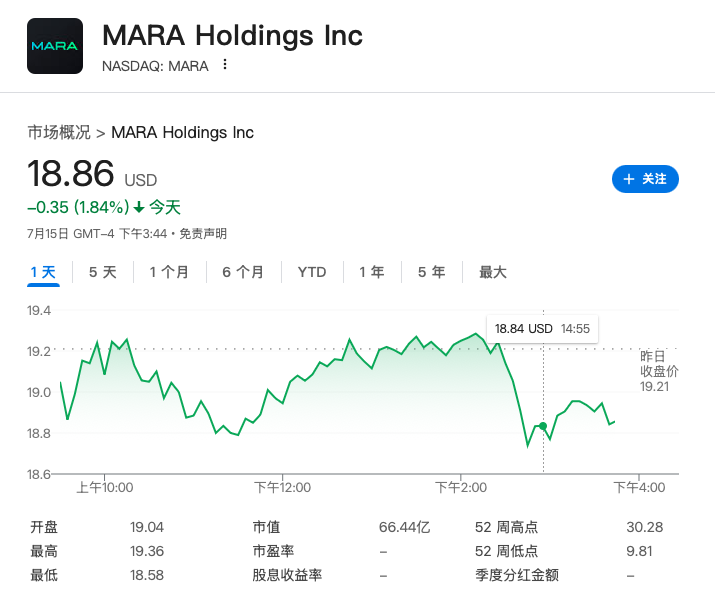This screenshot has width=715, height=597.
Task: Select the 最大 maximum range tab
Action: 493,272
